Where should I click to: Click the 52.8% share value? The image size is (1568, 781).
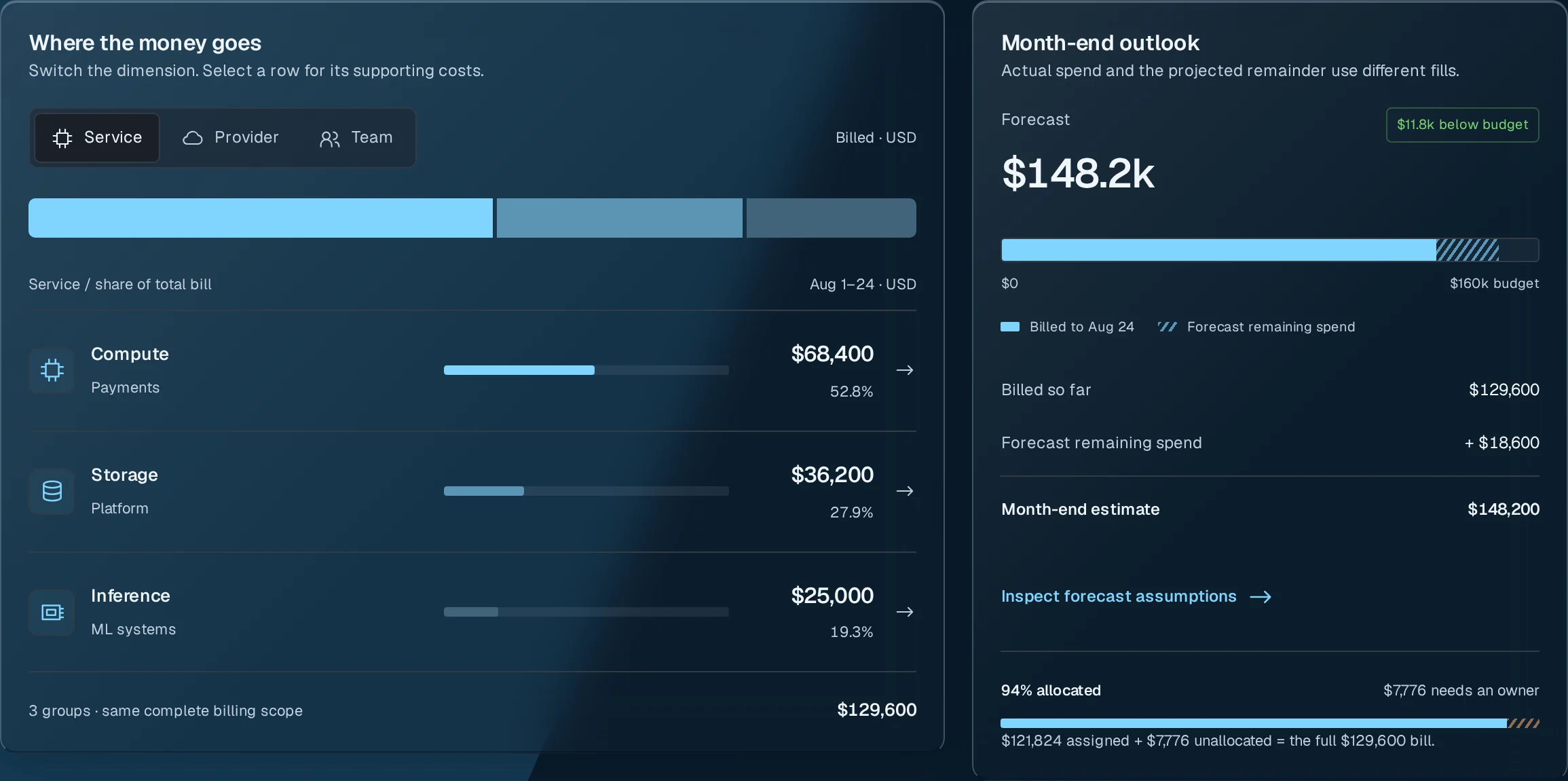tap(851, 392)
